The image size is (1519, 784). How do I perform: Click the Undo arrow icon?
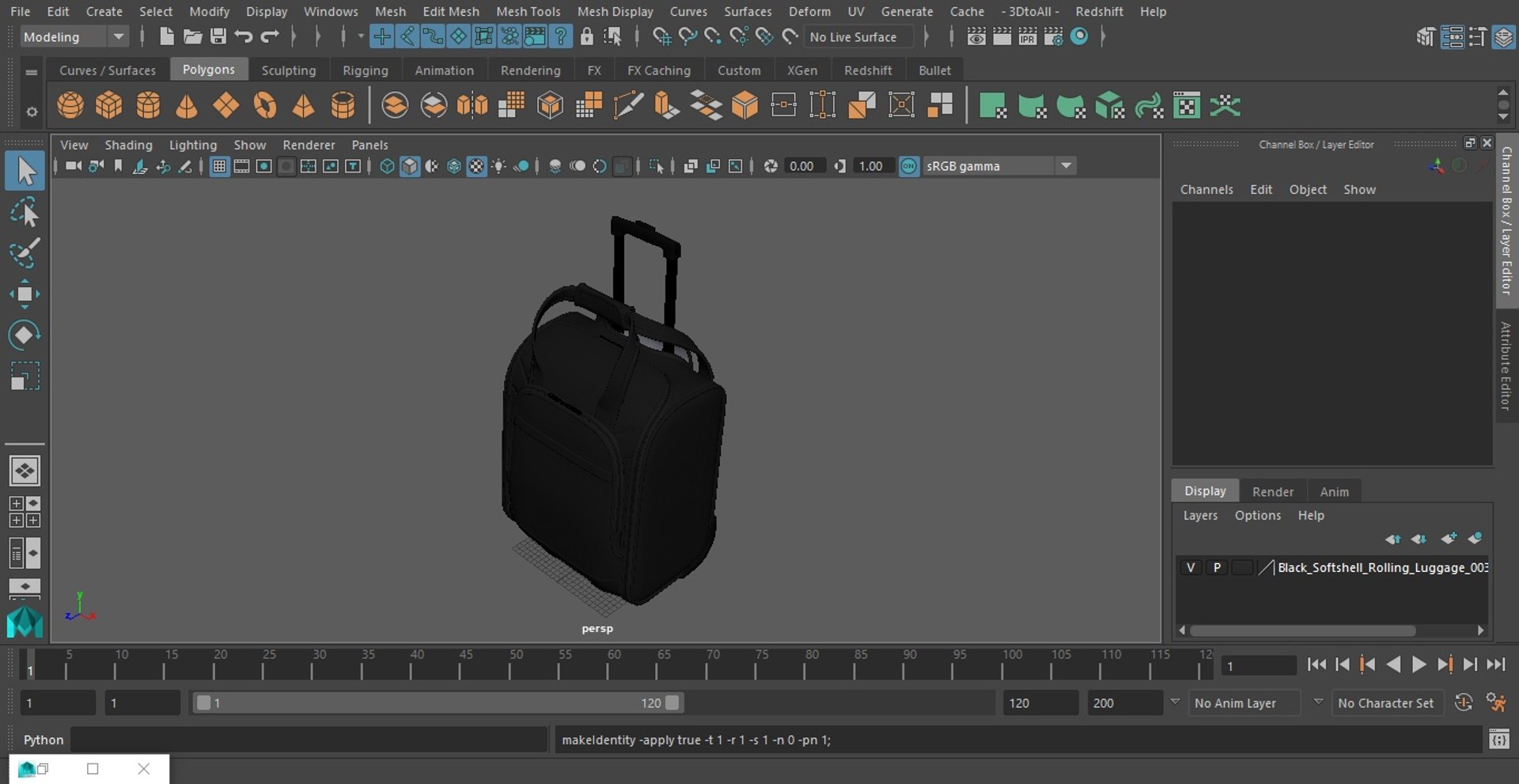click(x=244, y=36)
